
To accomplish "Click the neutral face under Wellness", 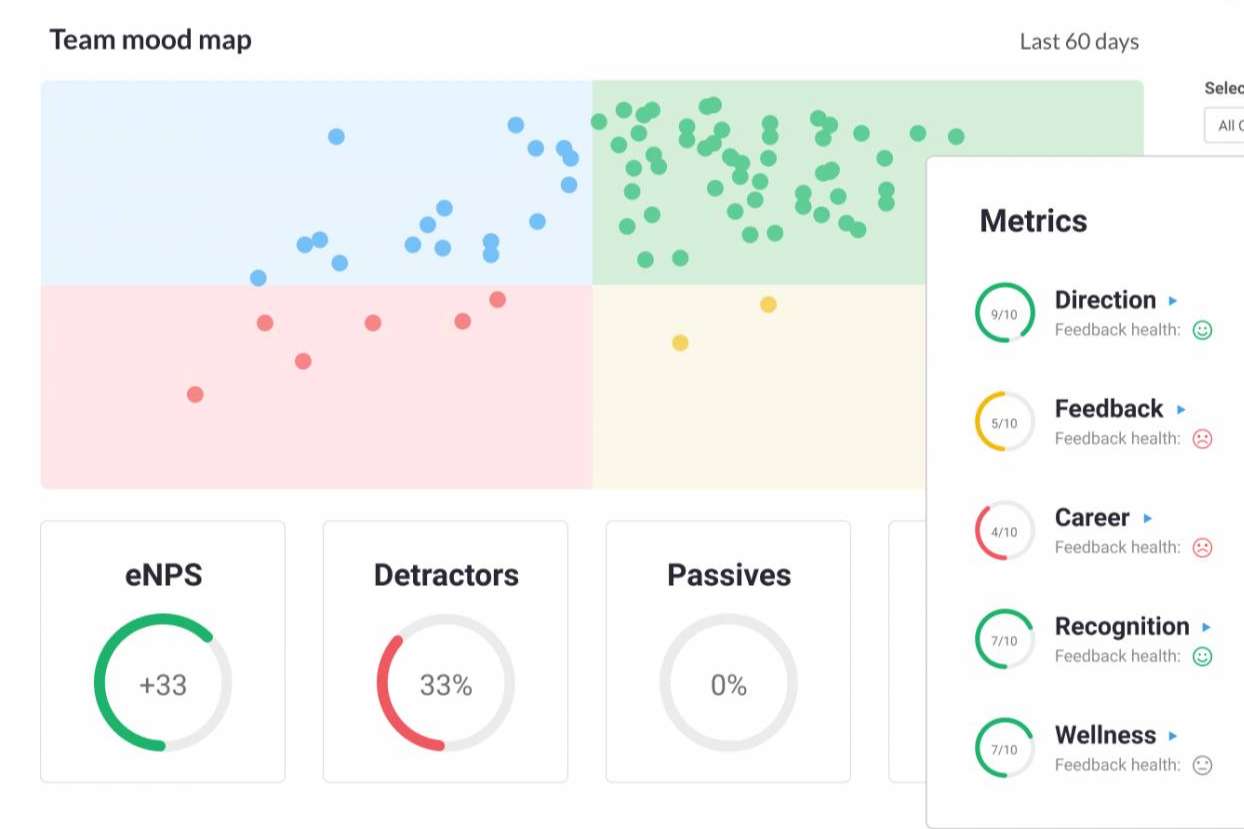I will pos(1202,766).
